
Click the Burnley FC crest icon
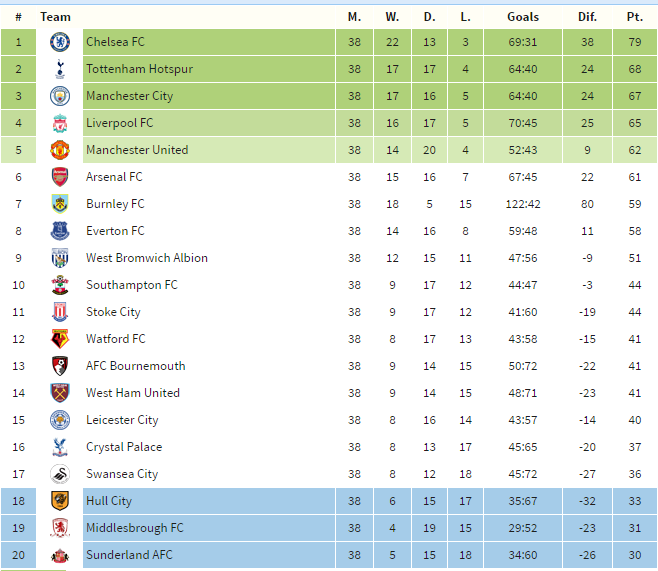coord(60,204)
